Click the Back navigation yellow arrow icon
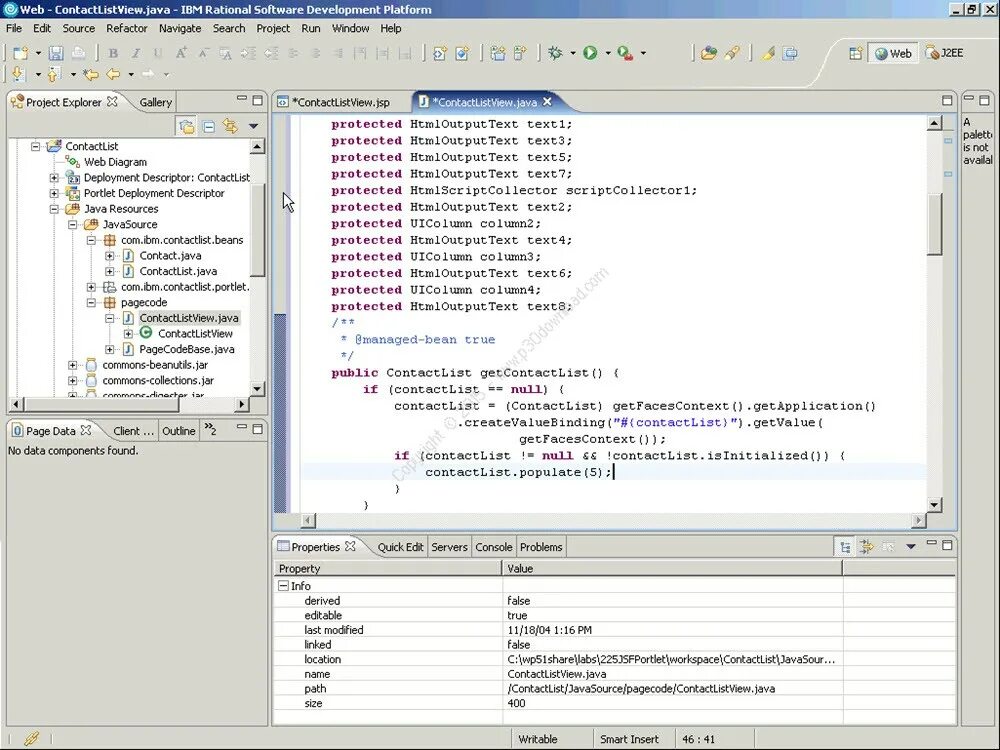This screenshot has width=1000, height=750. click(x=113, y=75)
